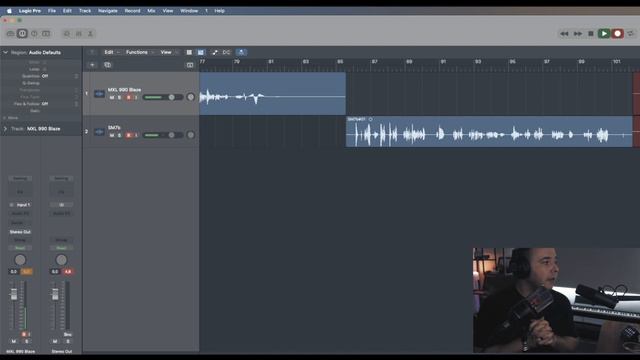This screenshot has height=360, width=640.
Task: Open the tracks area Edit menu
Action: pos(111,52)
